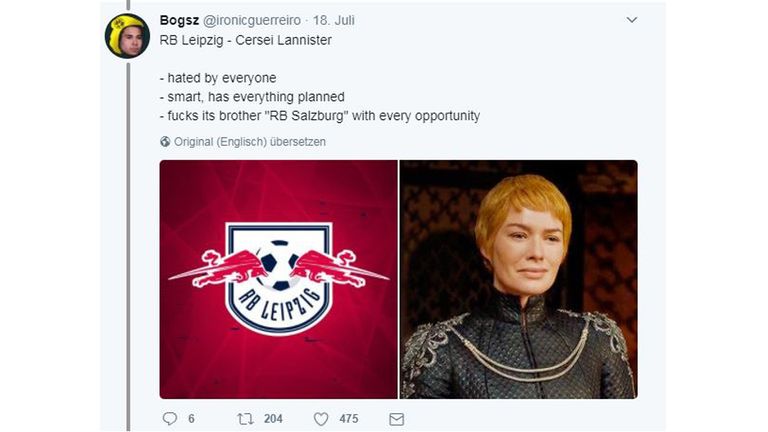Viewport: 768px width, 432px height.
Task: Click the tweet line mentioning "RB Salzburg"
Action: [319, 116]
